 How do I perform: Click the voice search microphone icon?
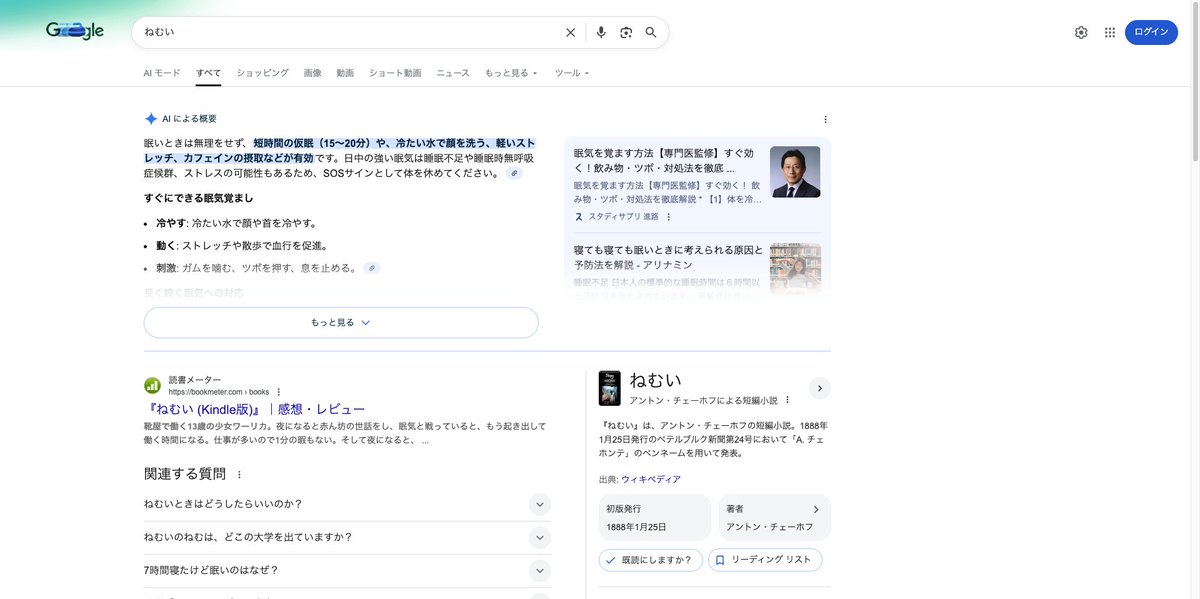tap(601, 32)
